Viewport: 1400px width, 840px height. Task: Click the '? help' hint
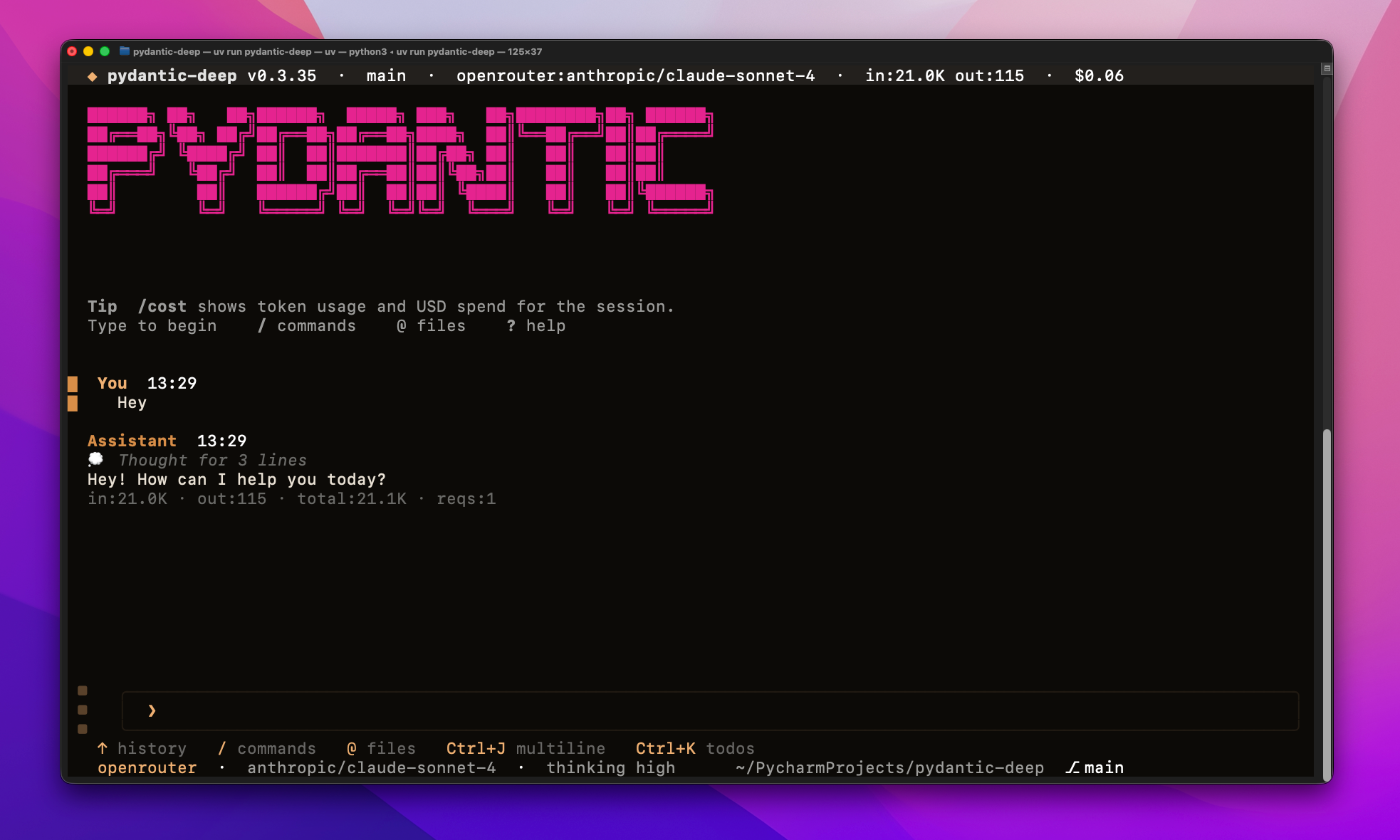(536, 325)
